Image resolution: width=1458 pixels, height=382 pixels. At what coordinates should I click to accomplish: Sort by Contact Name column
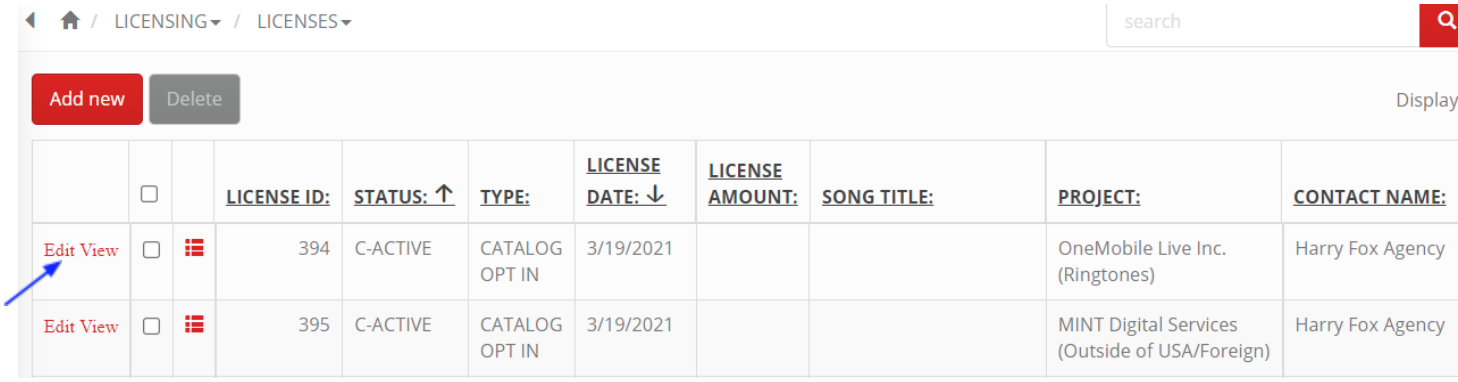pyautogui.click(x=1369, y=197)
